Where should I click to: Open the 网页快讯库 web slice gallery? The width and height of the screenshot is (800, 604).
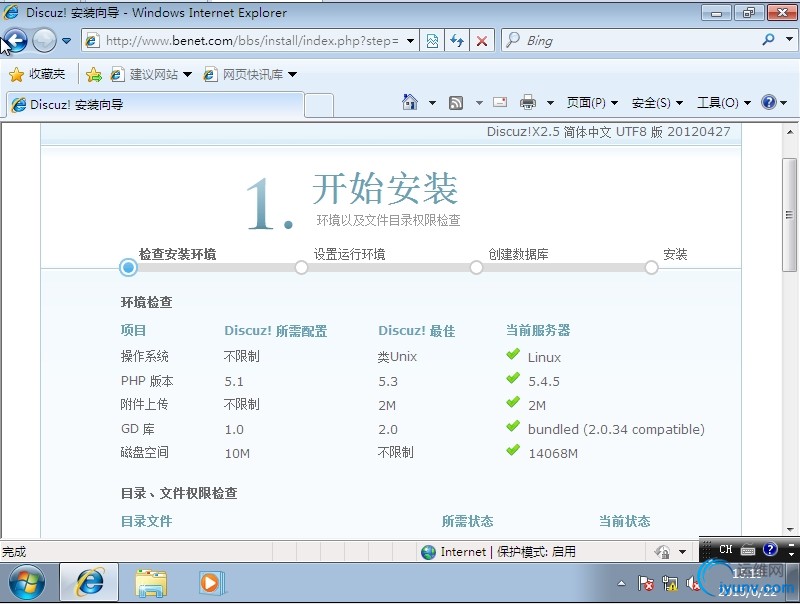click(250, 74)
